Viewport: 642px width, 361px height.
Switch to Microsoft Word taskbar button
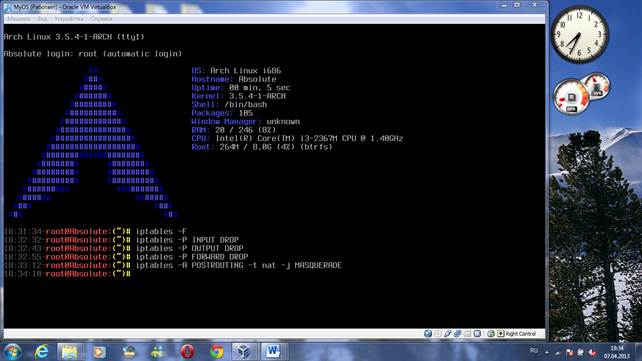click(273, 352)
